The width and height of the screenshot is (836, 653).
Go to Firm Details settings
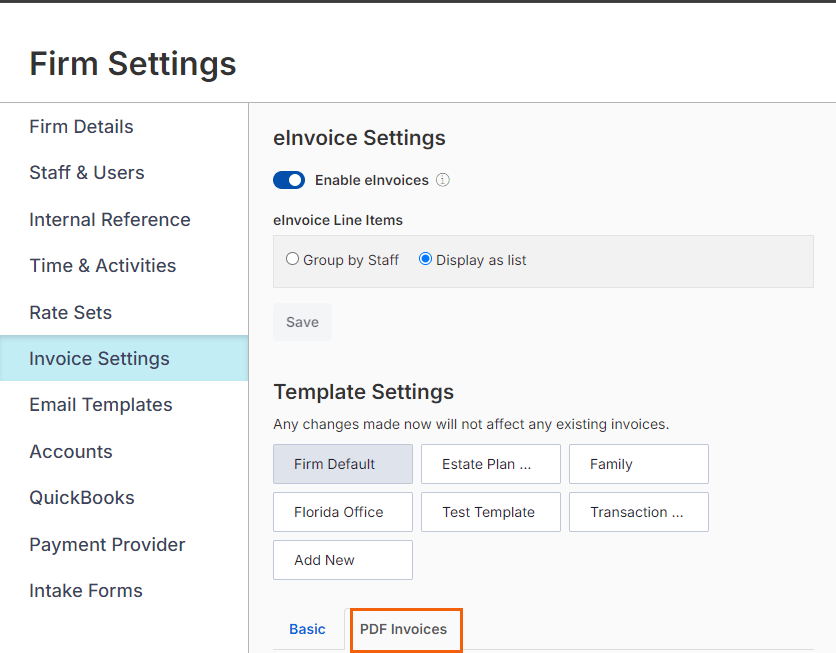pos(81,127)
